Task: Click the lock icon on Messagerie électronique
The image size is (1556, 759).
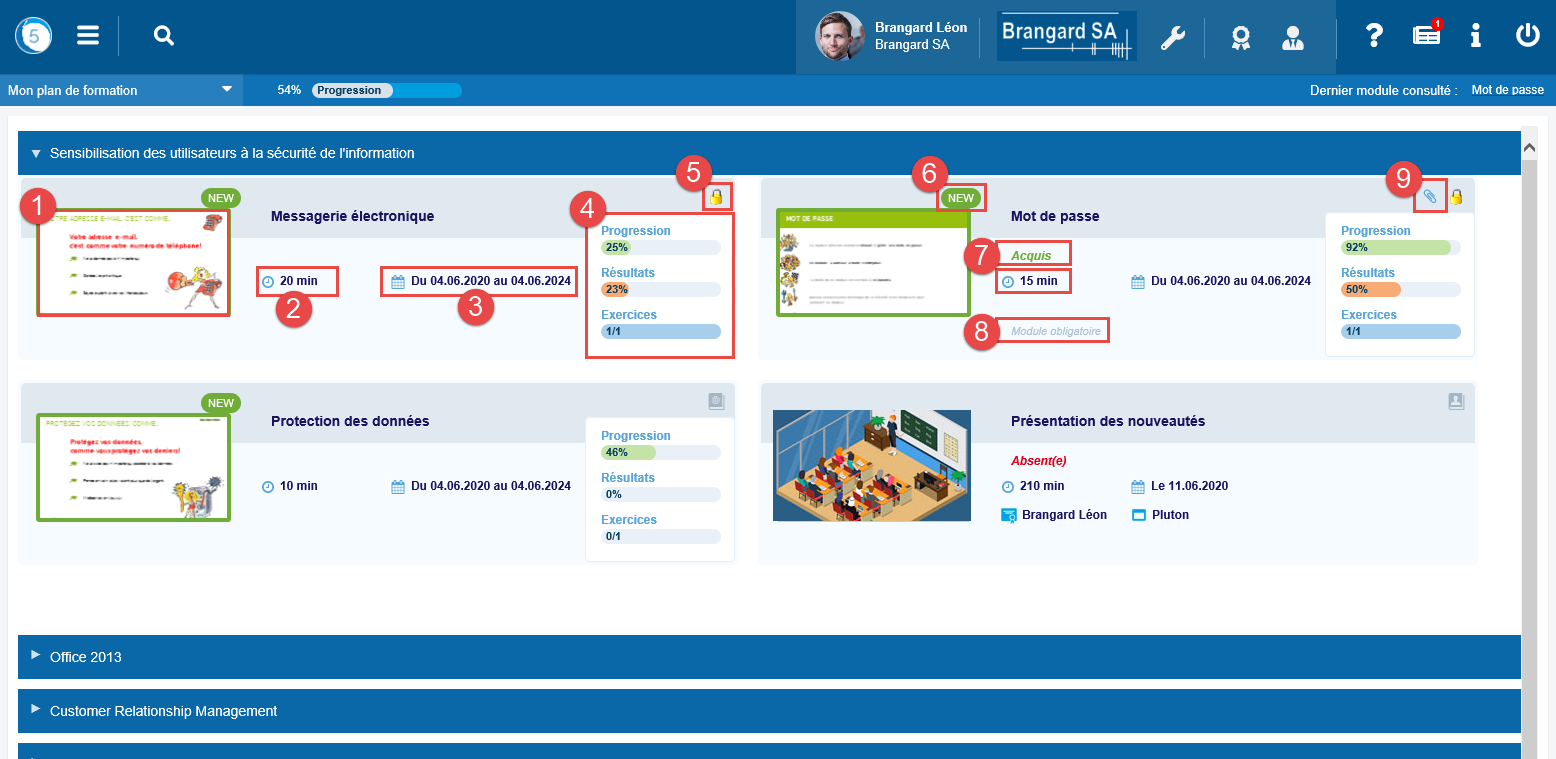Action: click(716, 197)
